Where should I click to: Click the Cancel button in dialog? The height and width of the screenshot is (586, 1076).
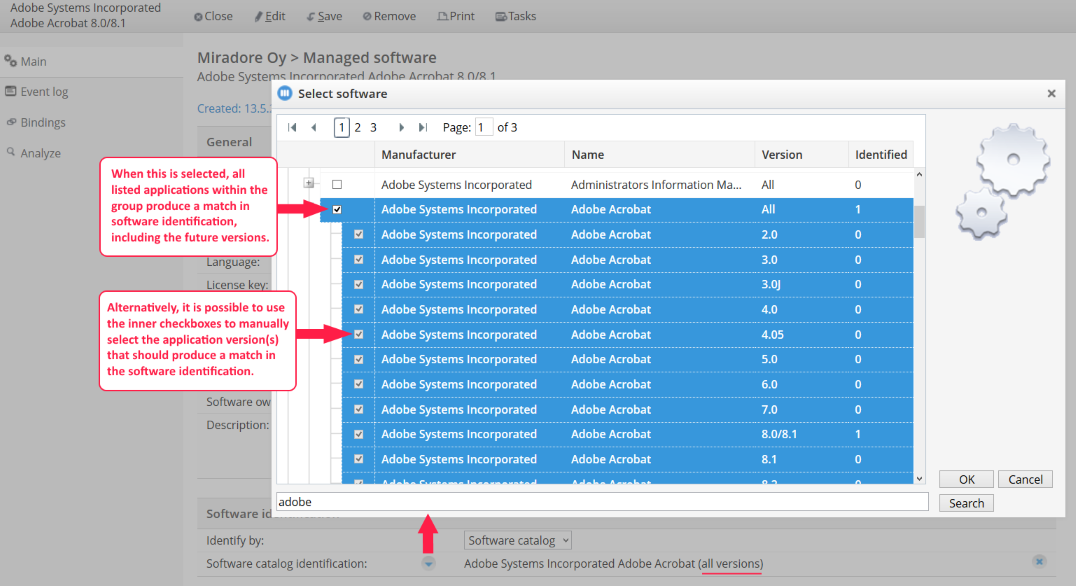(1025, 479)
